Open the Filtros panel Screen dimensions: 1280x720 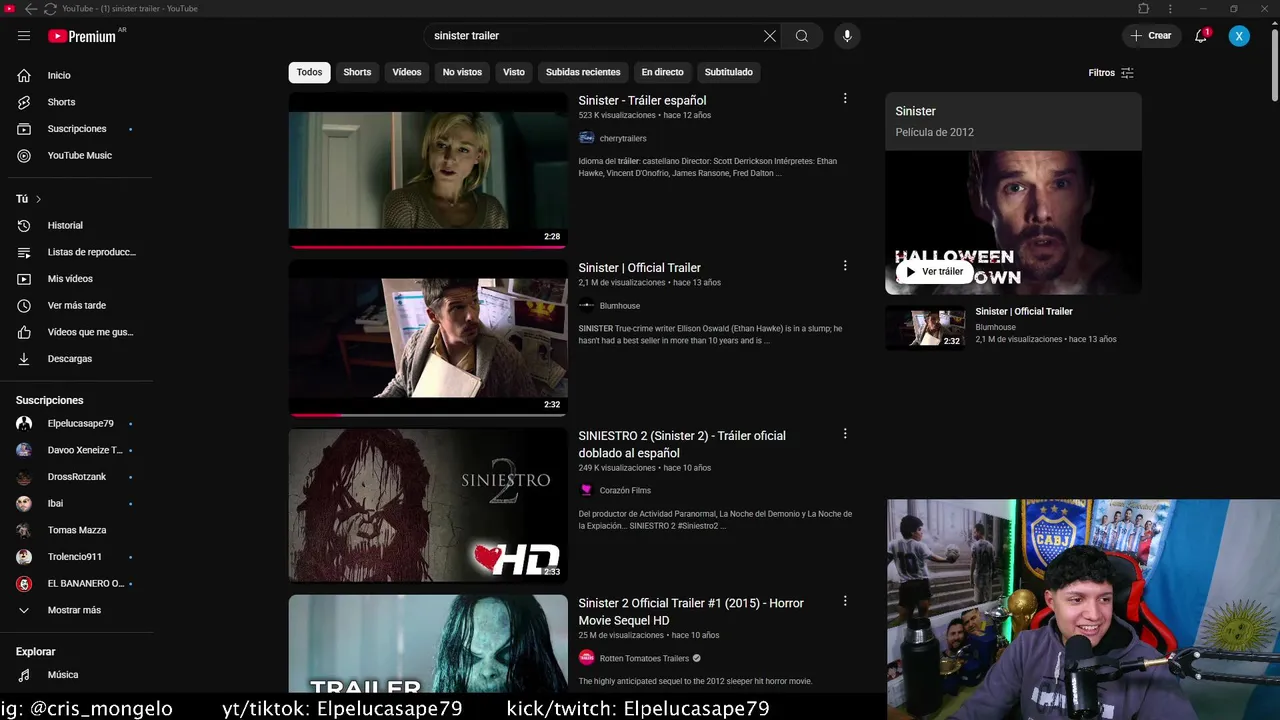[x=1111, y=73]
